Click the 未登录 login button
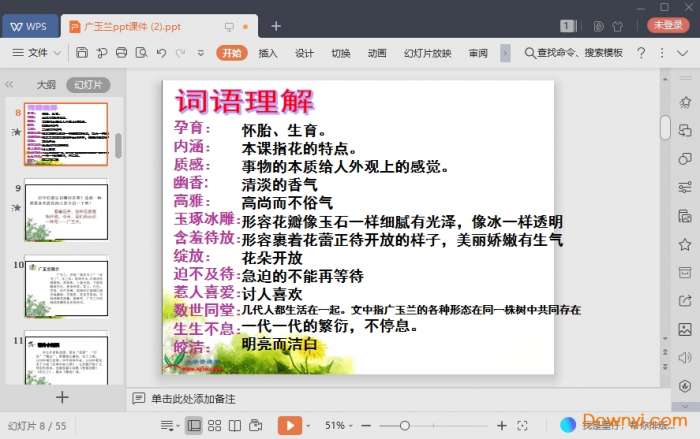 click(x=668, y=25)
